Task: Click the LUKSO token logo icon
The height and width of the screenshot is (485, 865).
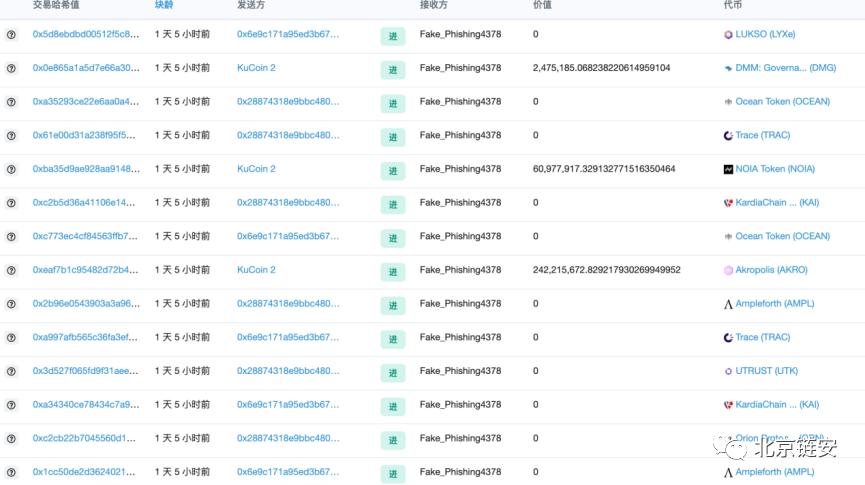Action: (x=728, y=35)
